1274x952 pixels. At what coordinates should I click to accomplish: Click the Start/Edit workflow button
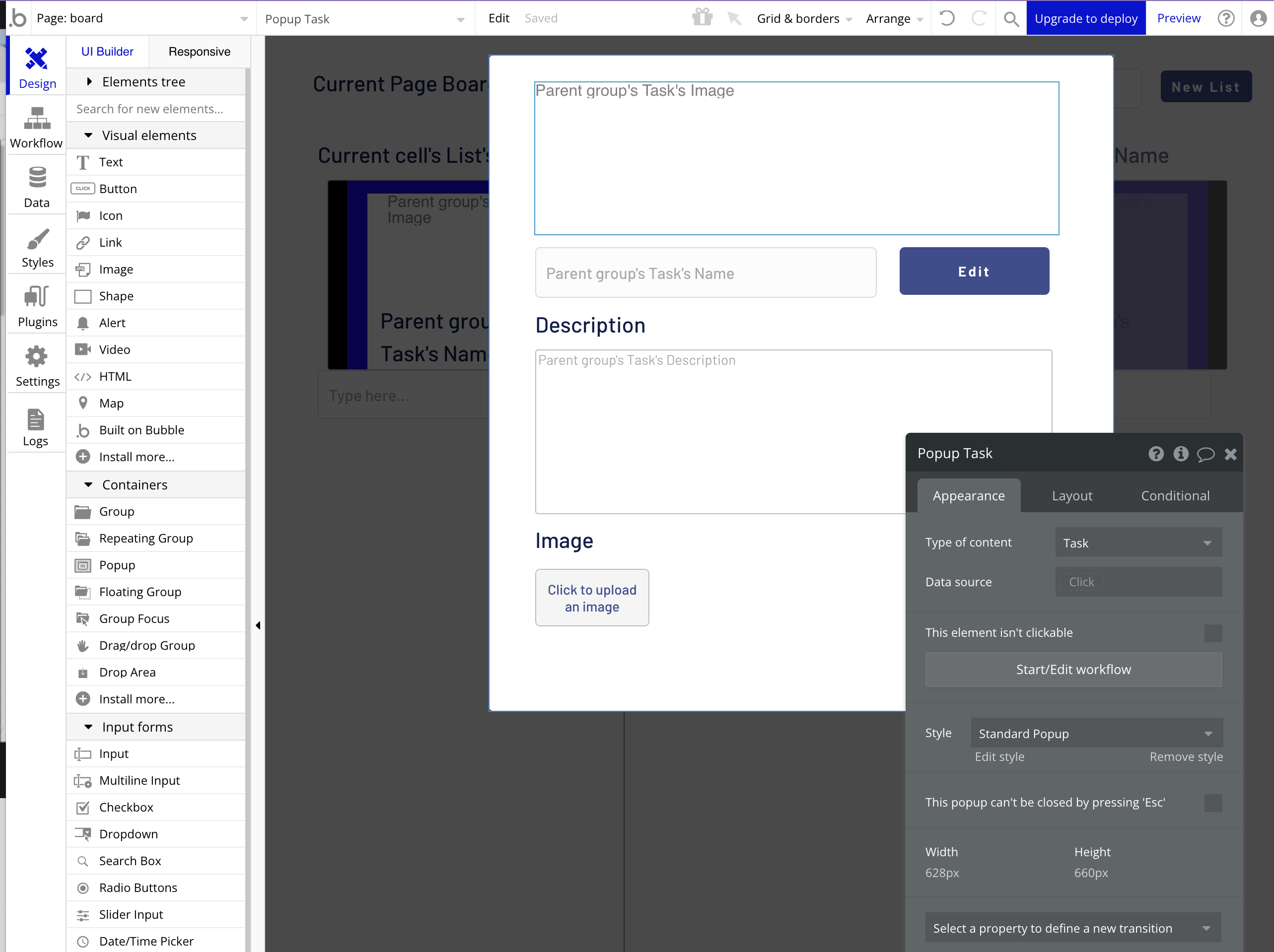[1073, 669]
